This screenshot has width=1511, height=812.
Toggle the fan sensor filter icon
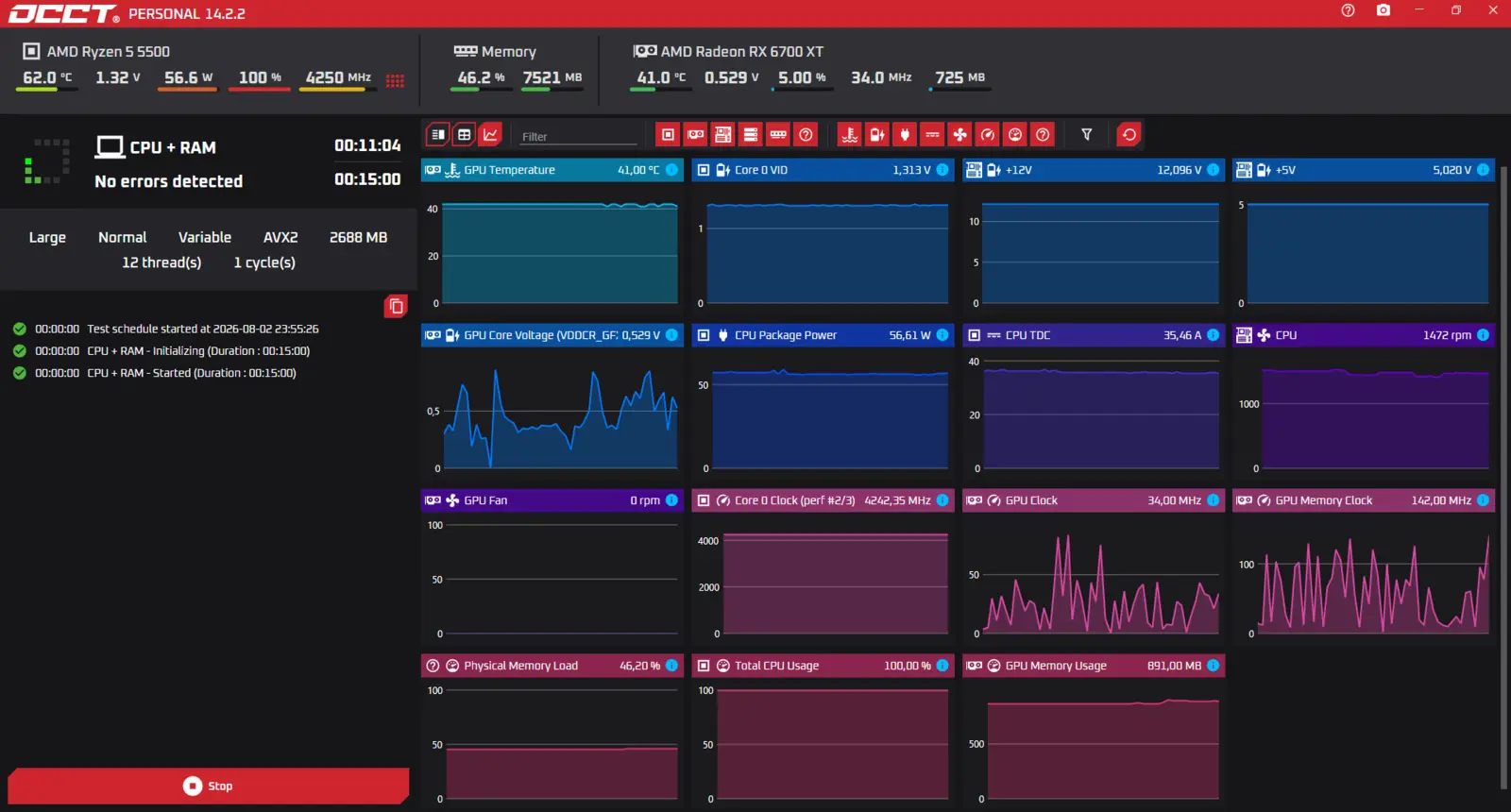(x=959, y=135)
